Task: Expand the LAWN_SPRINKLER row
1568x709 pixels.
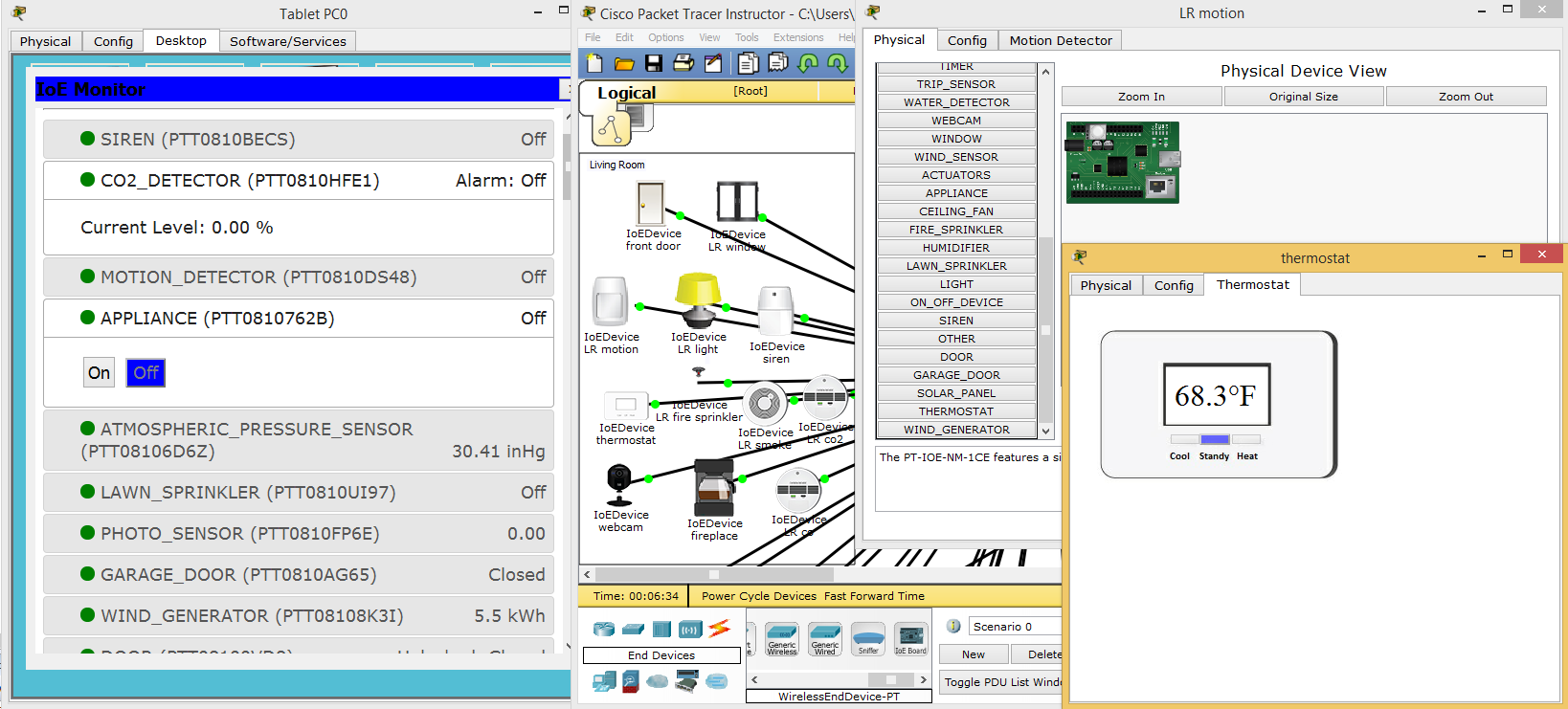Action: click(299, 492)
